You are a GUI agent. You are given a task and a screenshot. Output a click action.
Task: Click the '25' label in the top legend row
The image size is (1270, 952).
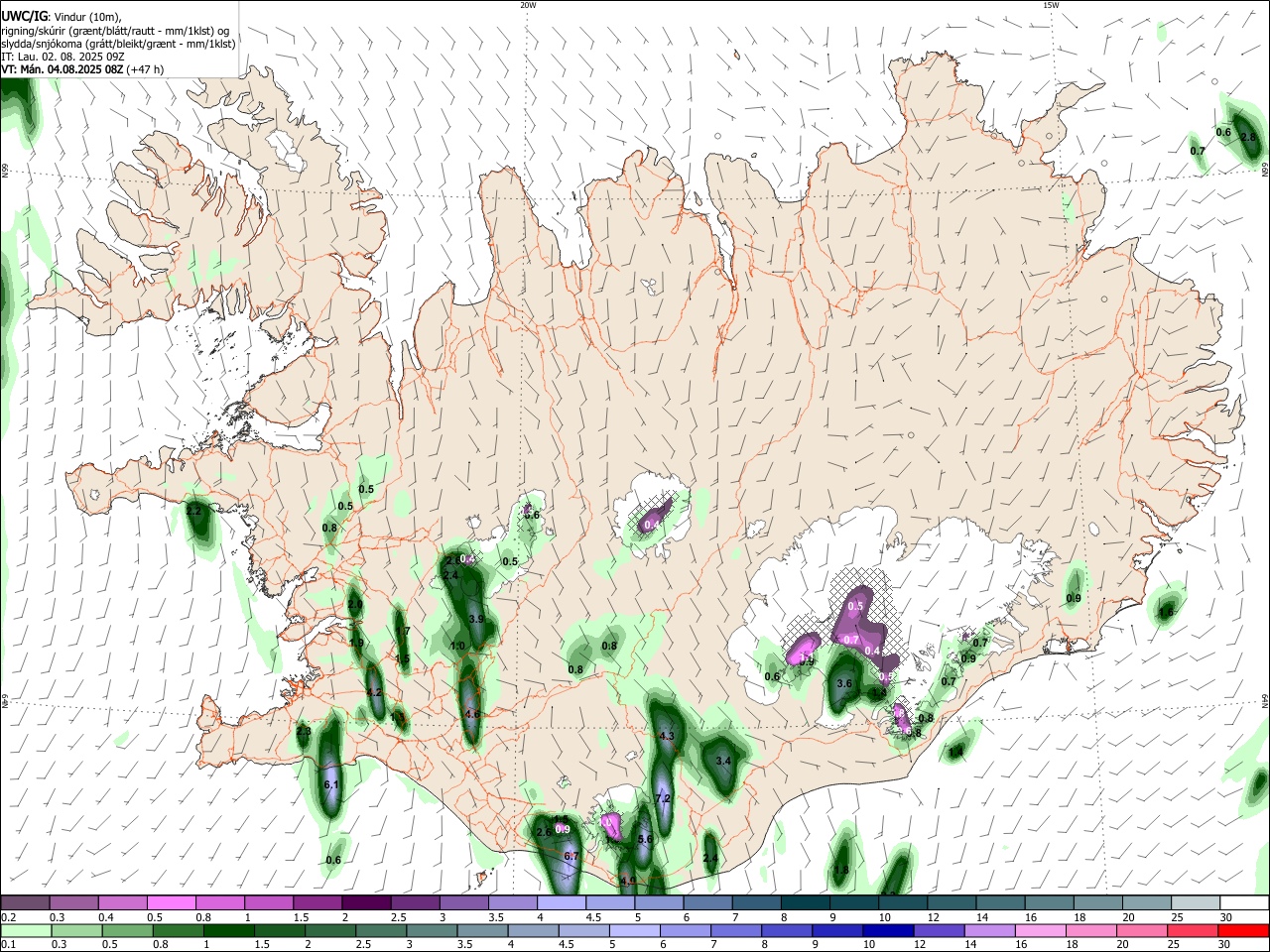1179,917
